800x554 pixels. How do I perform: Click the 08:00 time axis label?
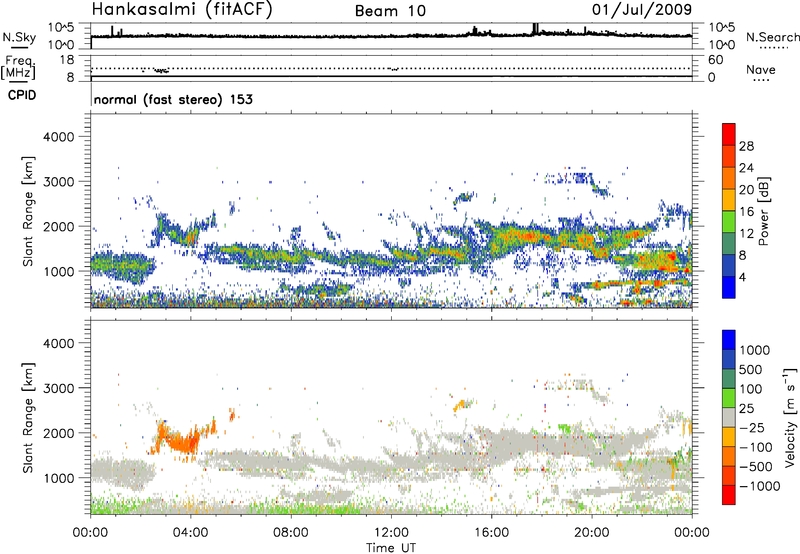291,533
